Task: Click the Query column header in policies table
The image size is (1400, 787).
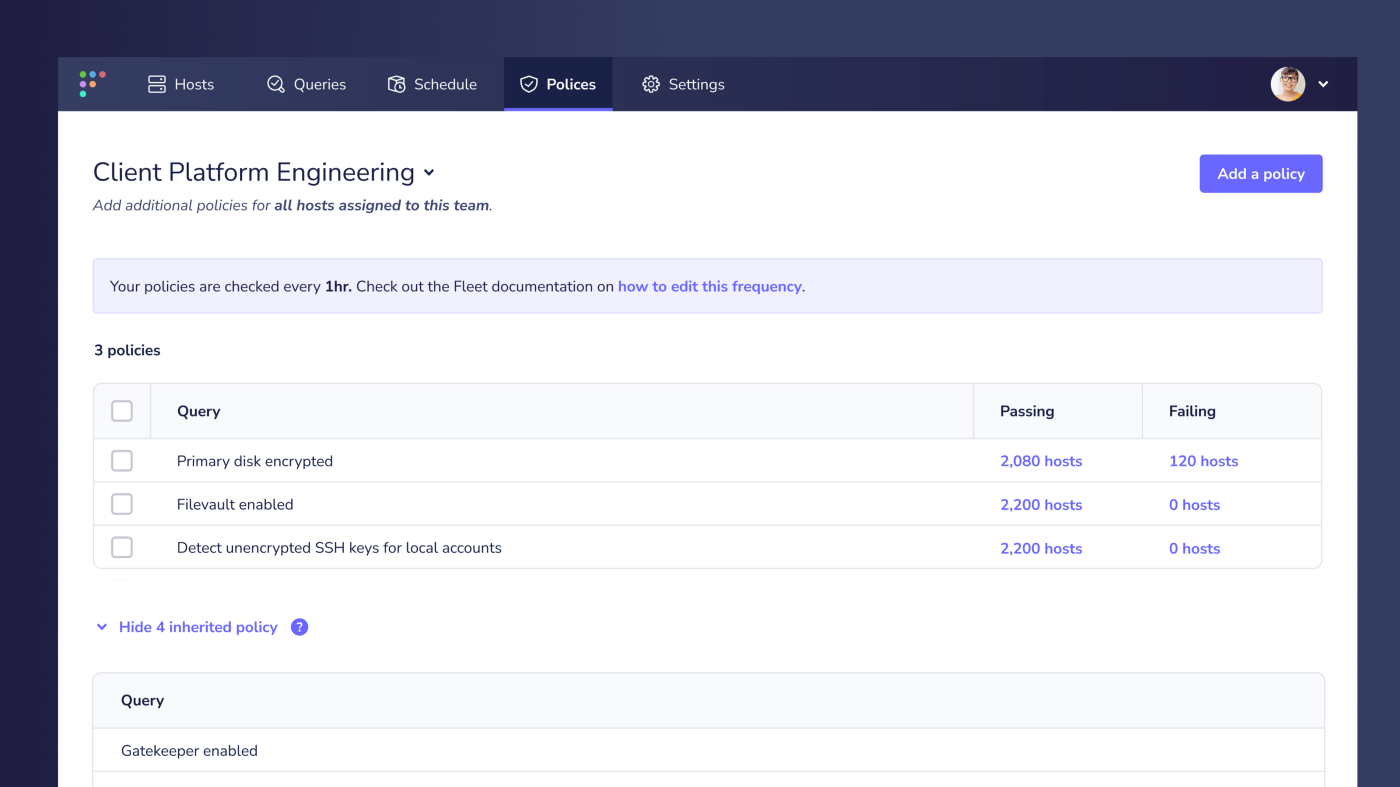Action: (199, 411)
